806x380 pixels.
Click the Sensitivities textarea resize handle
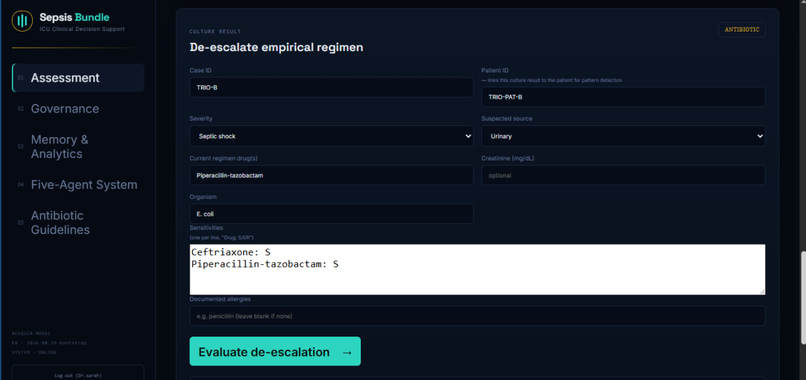(762, 292)
